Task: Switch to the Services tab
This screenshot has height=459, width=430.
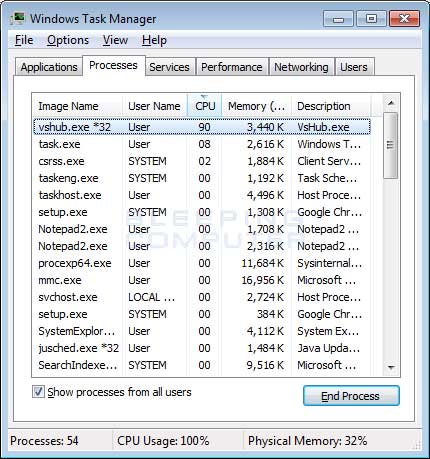Action: click(169, 67)
